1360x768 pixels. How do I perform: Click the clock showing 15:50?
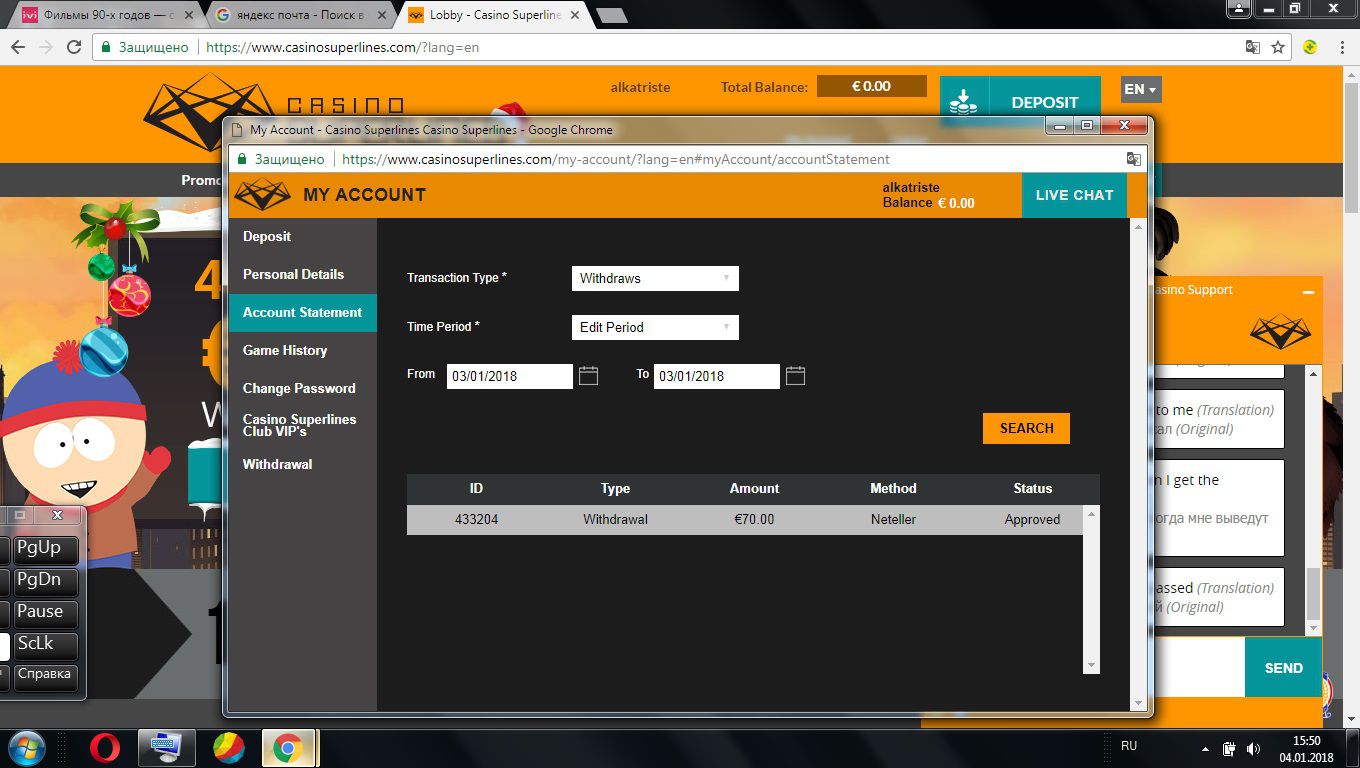pos(1307,741)
